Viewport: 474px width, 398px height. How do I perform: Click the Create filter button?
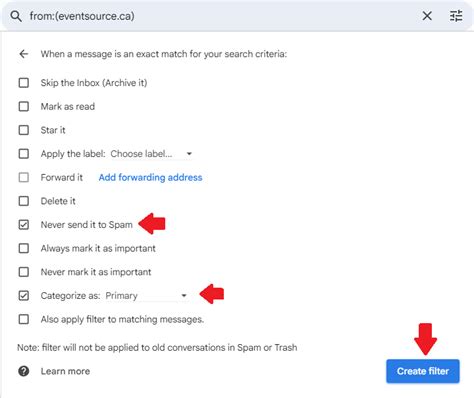(x=423, y=371)
